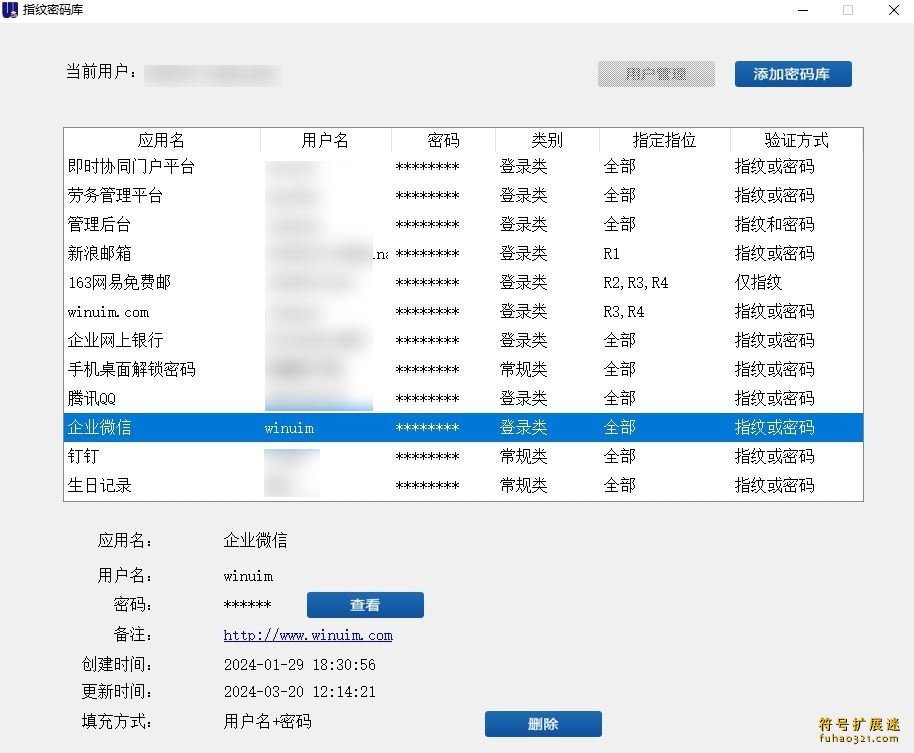Open the http://www.winuim.com link
914x753 pixels.
[308, 635]
